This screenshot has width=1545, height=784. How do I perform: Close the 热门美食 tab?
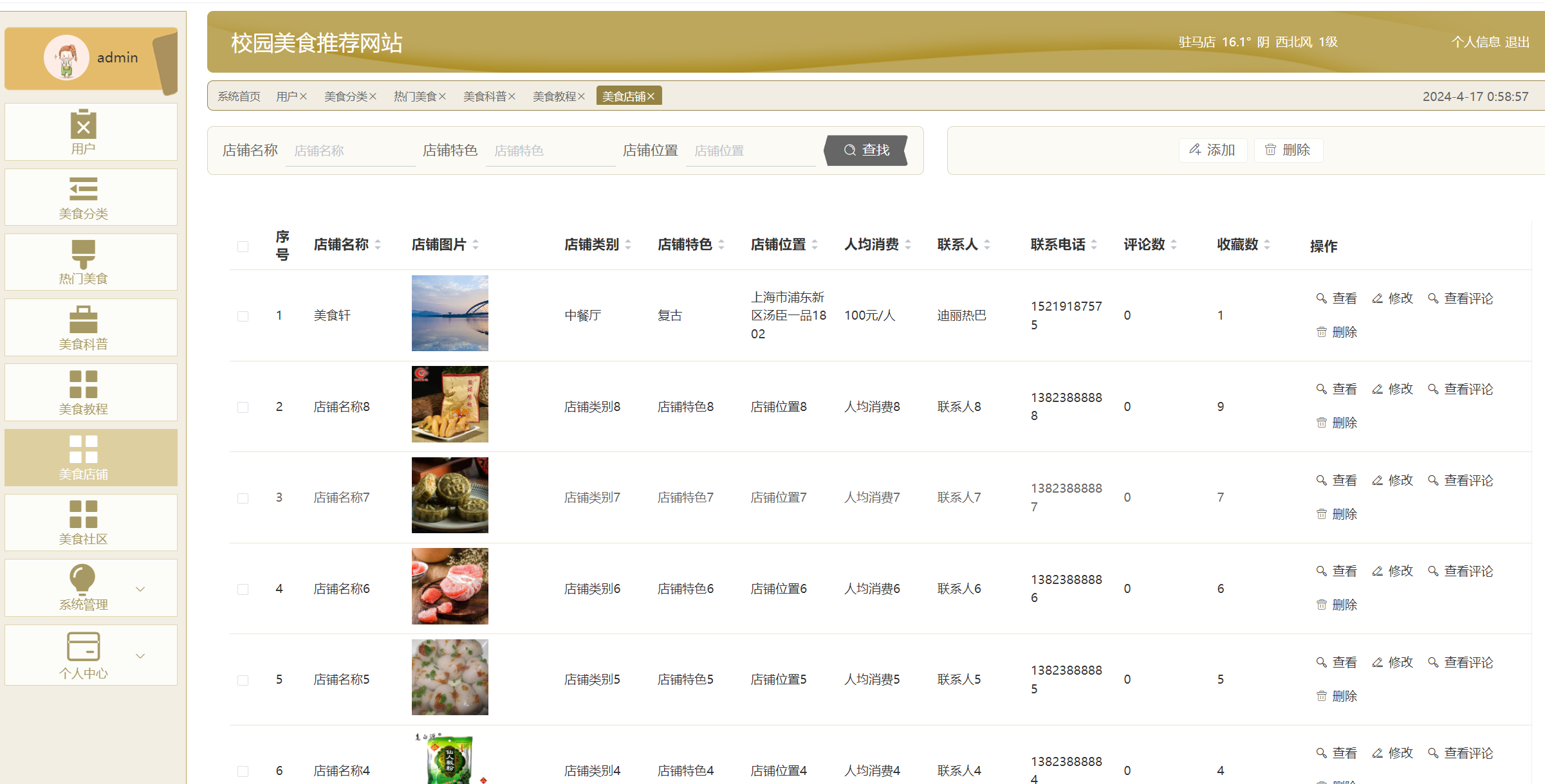443,96
